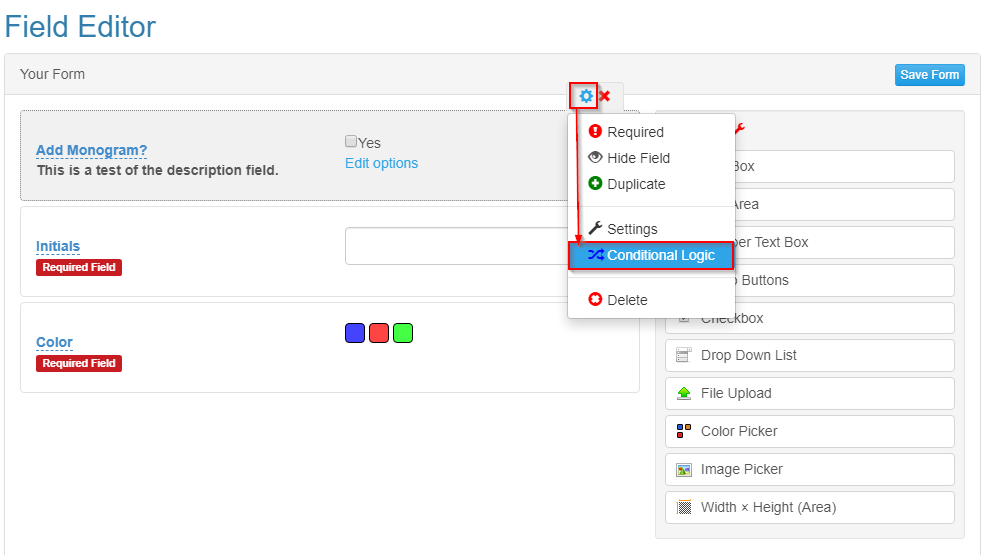Viewport: 985px width, 555px height.
Task: Click the green File Upload arrow icon
Action: click(x=683, y=393)
